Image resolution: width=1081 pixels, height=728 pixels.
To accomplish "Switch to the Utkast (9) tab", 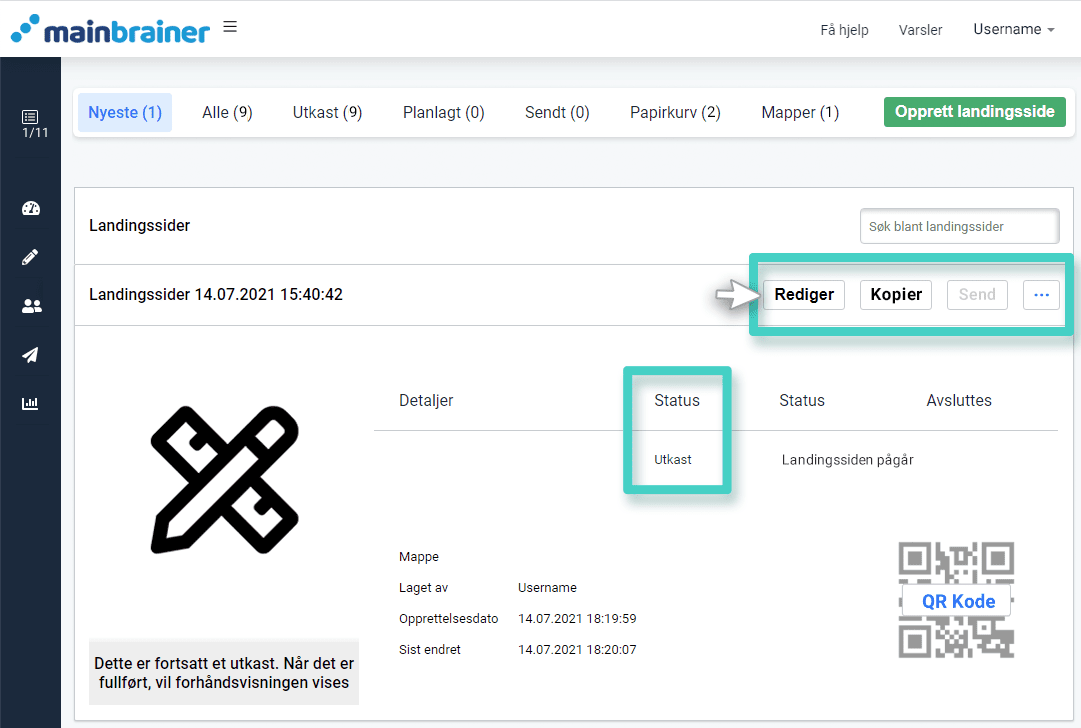I will click(x=327, y=113).
